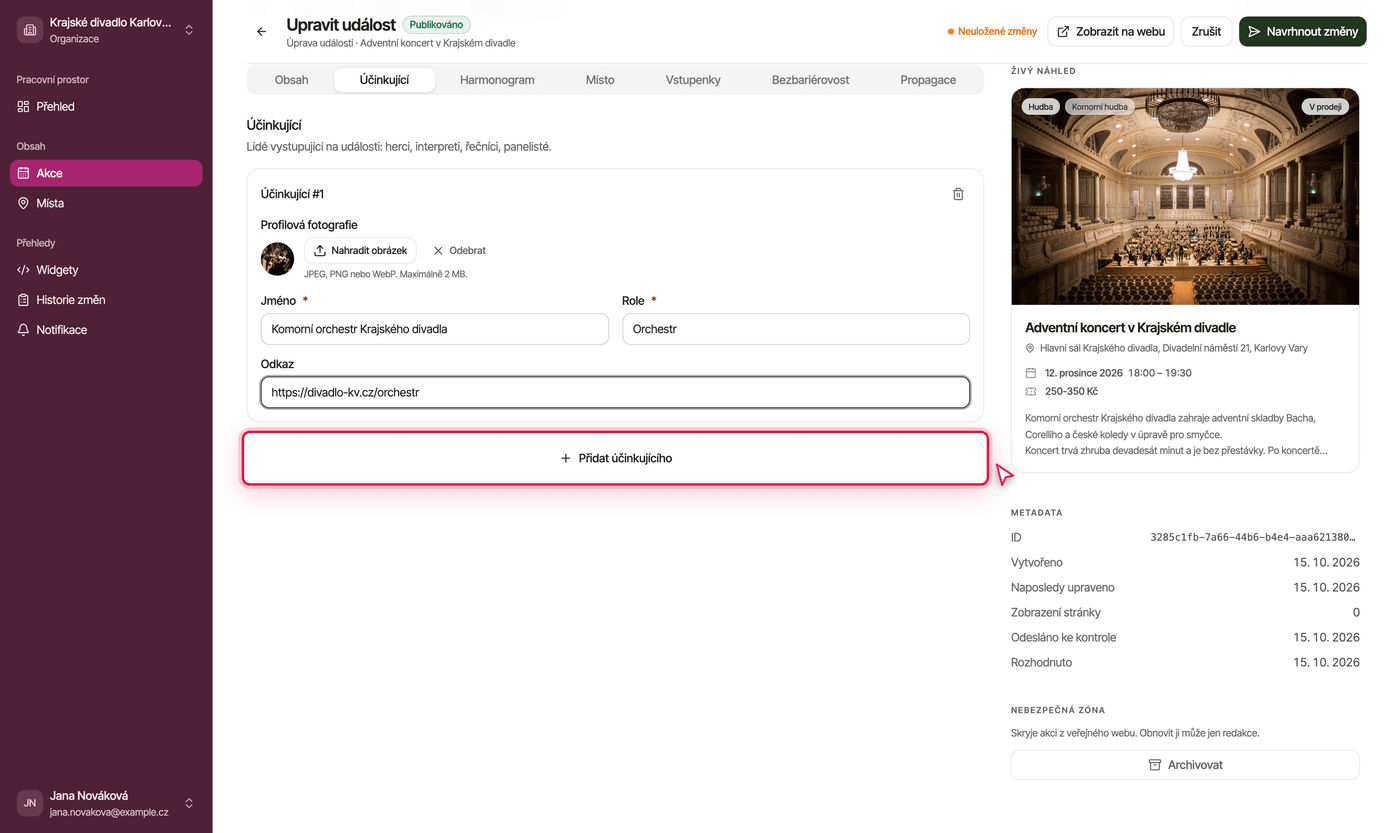1400x833 pixels.
Task: Focus the Jméno input field
Action: coord(435,329)
